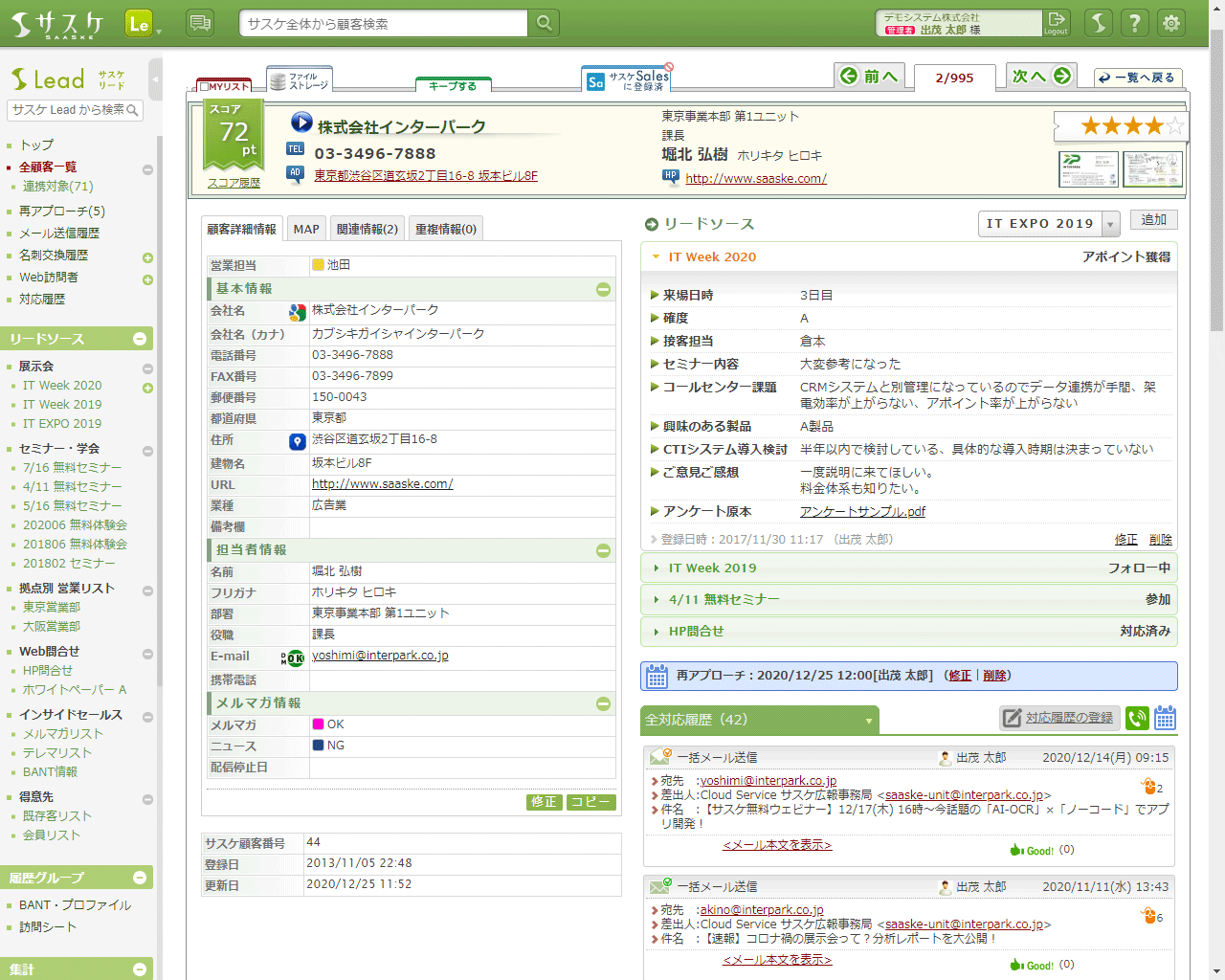
Task: Click the green search magnifier button
Action: click(544, 23)
